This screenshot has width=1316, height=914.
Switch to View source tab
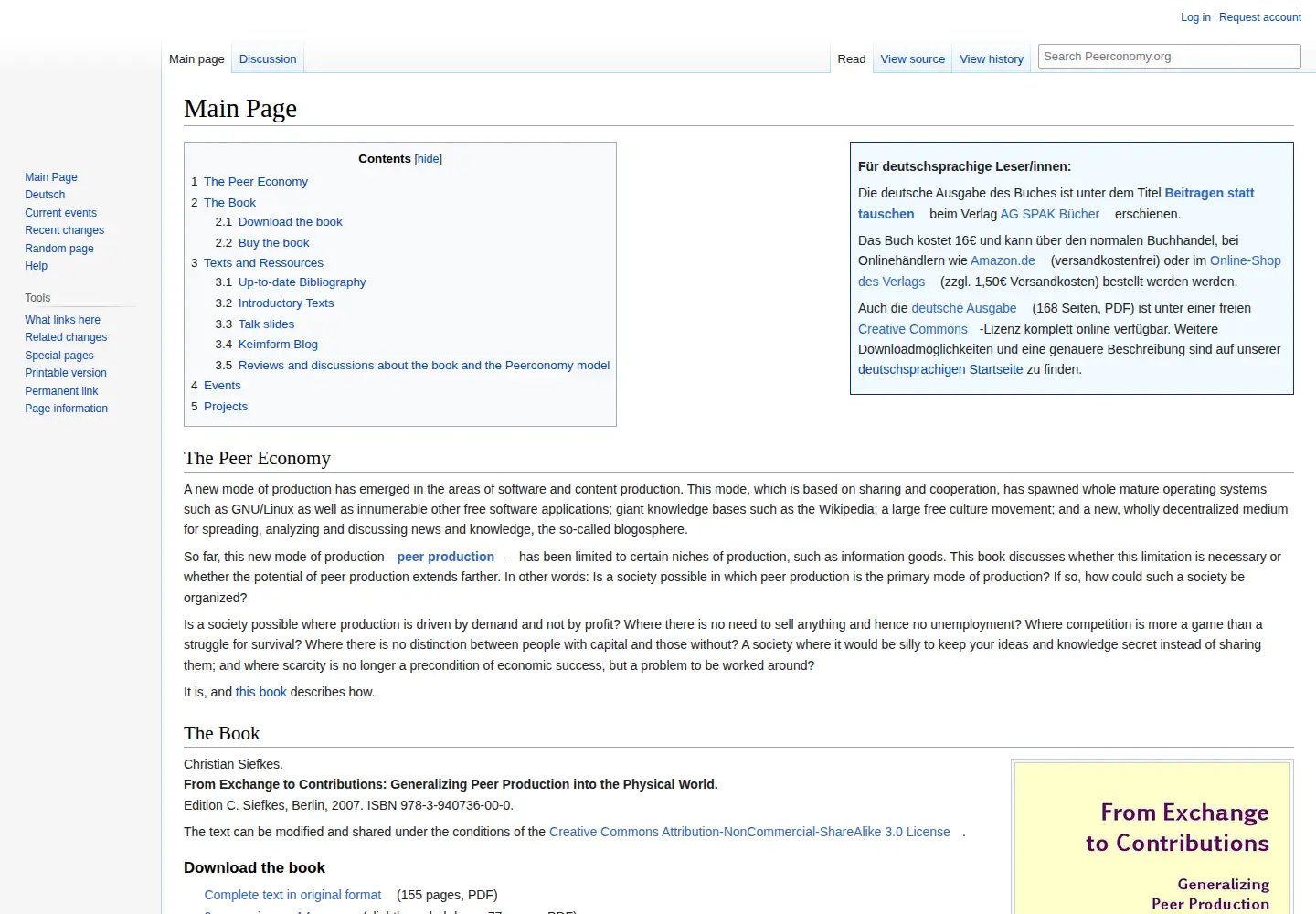912,58
